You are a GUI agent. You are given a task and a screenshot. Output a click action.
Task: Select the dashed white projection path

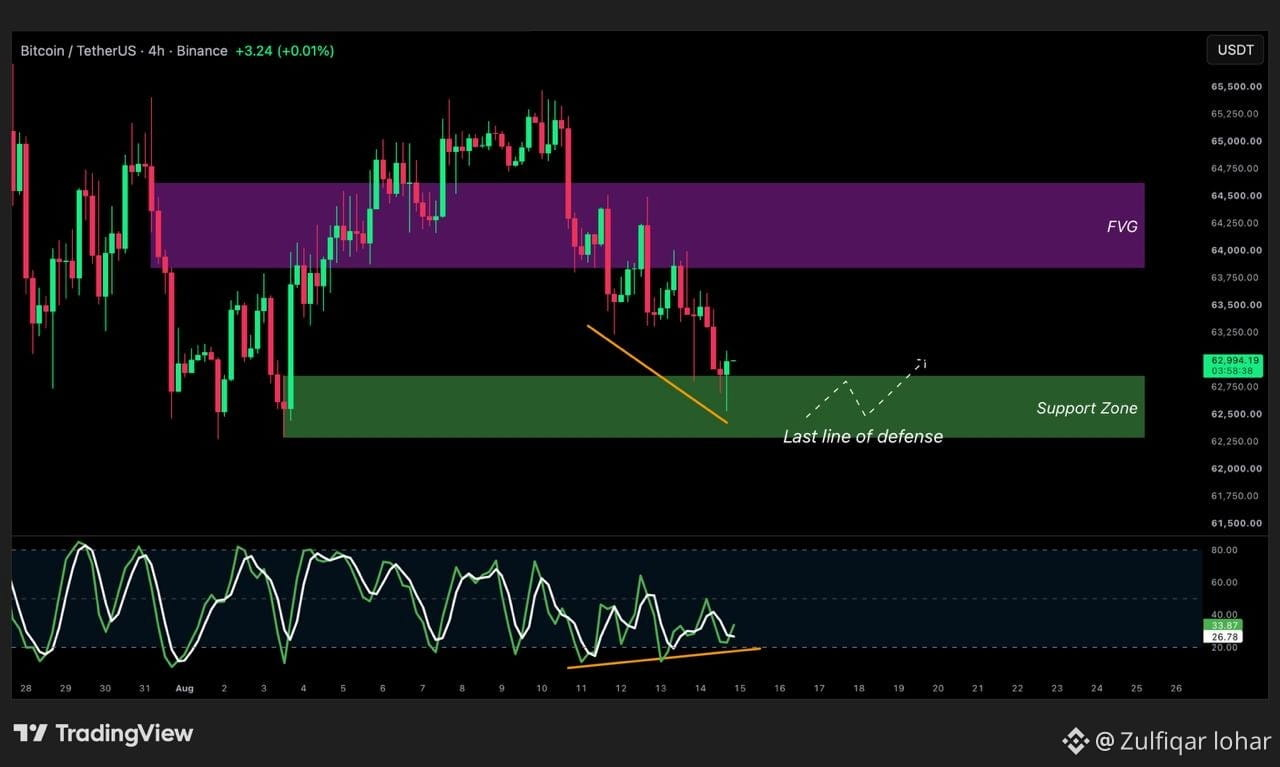coord(866,388)
